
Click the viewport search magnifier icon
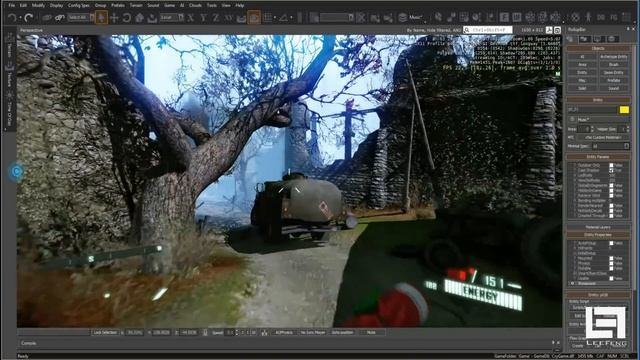(x=467, y=30)
